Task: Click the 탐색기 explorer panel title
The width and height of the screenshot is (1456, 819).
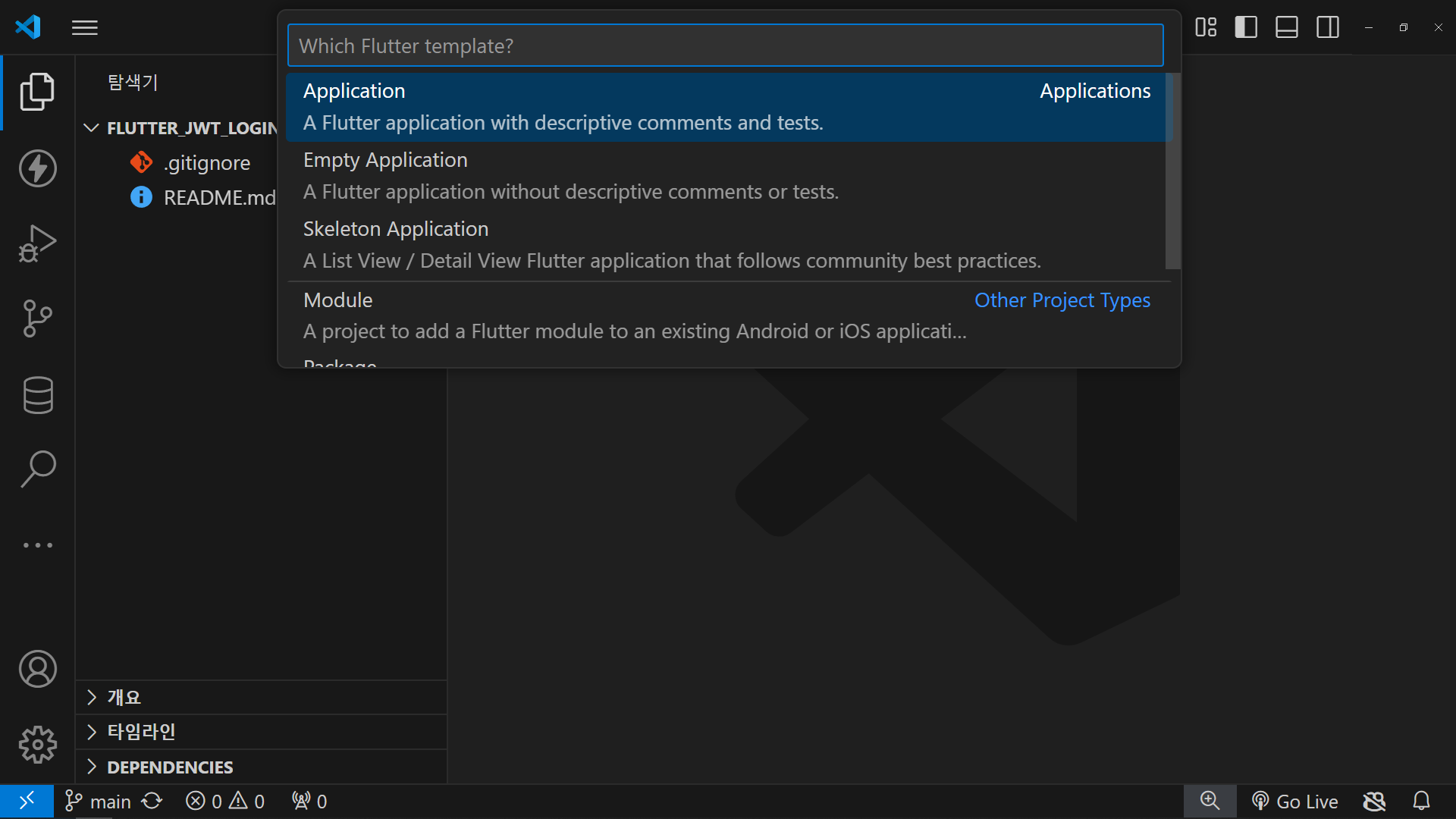Action: [x=133, y=82]
